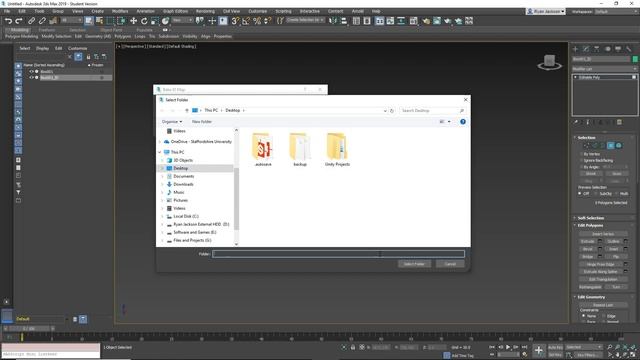The height and width of the screenshot is (360, 640).
Task: Activate the Select and Rotate tool
Action: pyautogui.click(x=144, y=21)
